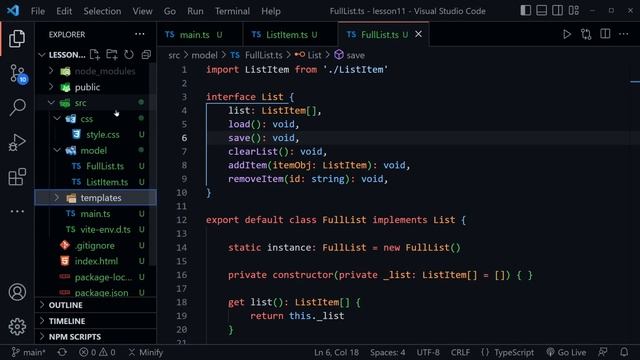Open the Terminal menu
640x360 pixels.
(x=232, y=11)
